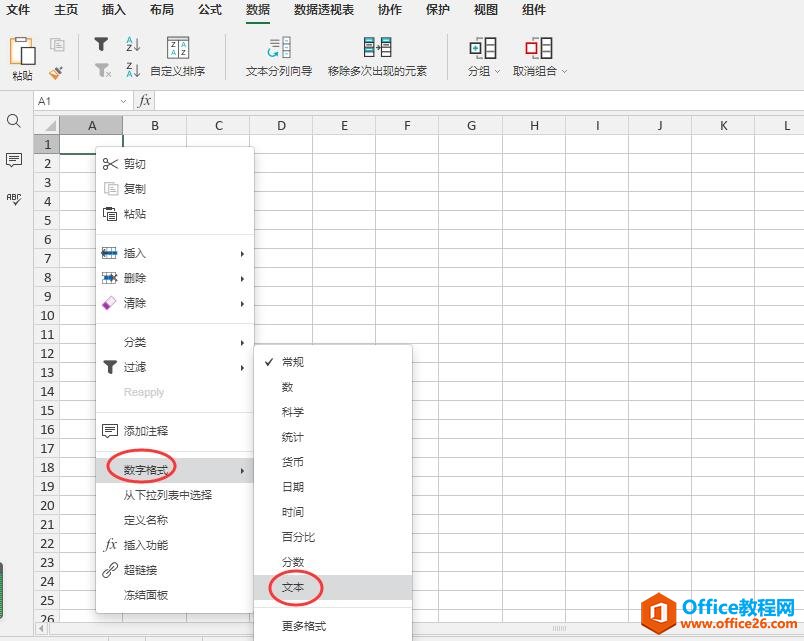The width and height of the screenshot is (804, 641).
Task: Click Define Name (定义名称) entry
Action: 175,520
